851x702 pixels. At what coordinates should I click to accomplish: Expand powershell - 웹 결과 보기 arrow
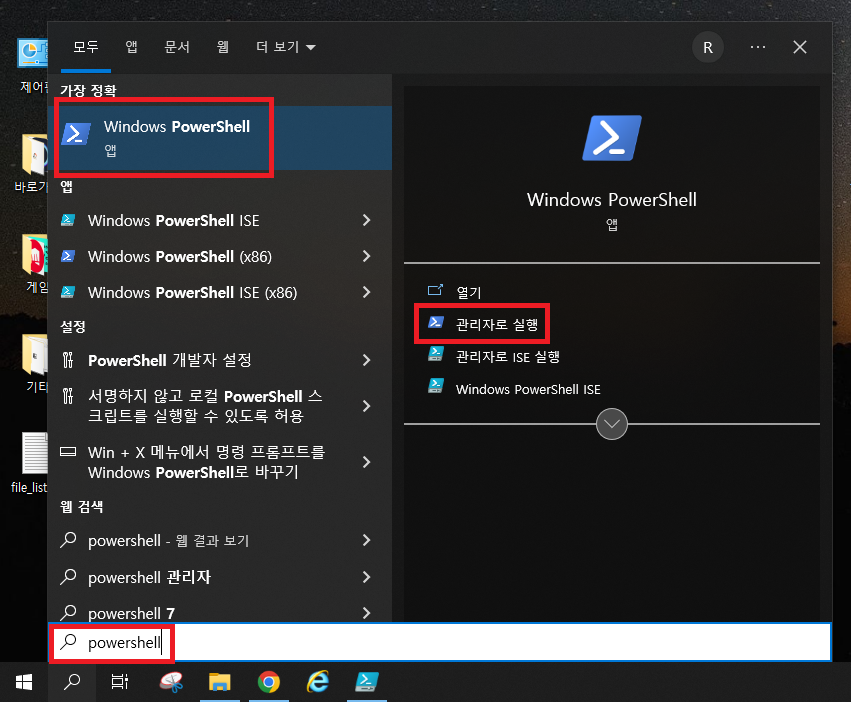point(367,540)
